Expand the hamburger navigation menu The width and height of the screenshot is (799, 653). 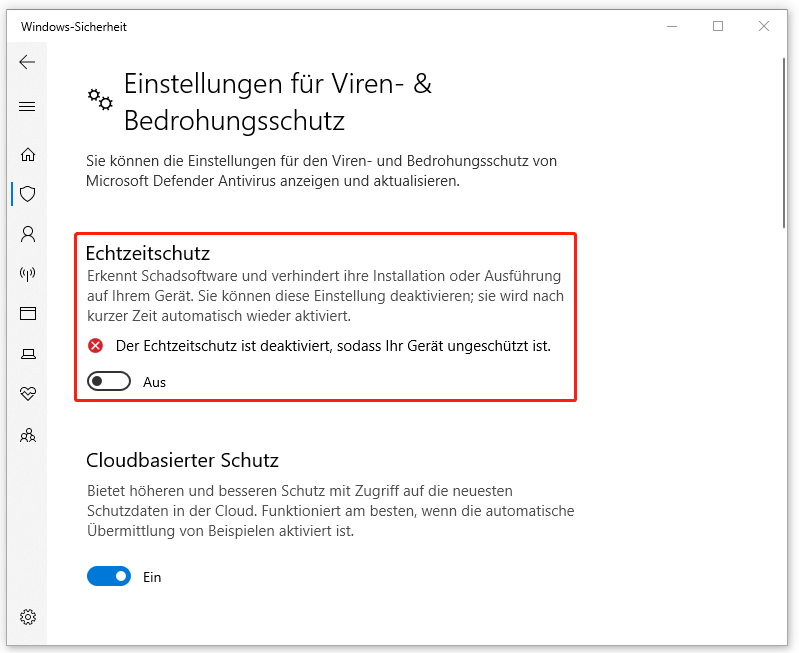click(x=27, y=107)
